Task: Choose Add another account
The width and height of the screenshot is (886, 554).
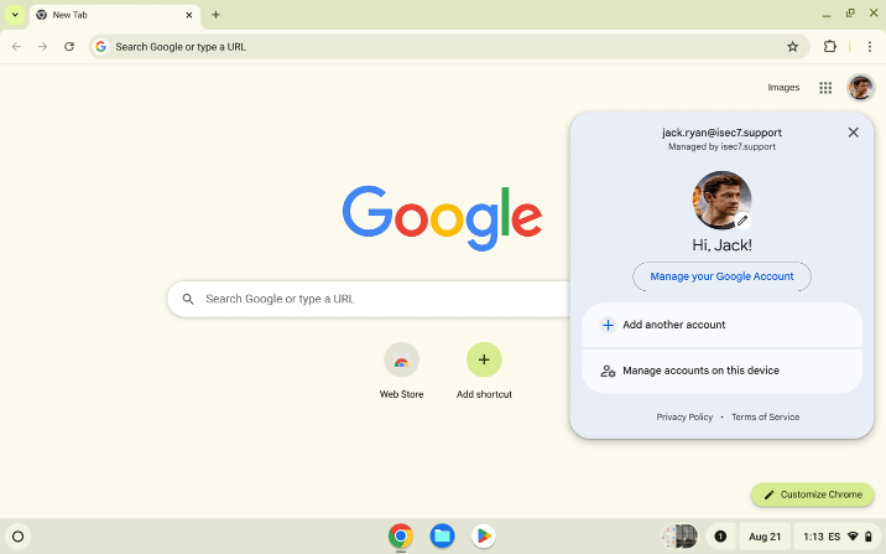Action: pyautogui.click(x=722, y=325)
